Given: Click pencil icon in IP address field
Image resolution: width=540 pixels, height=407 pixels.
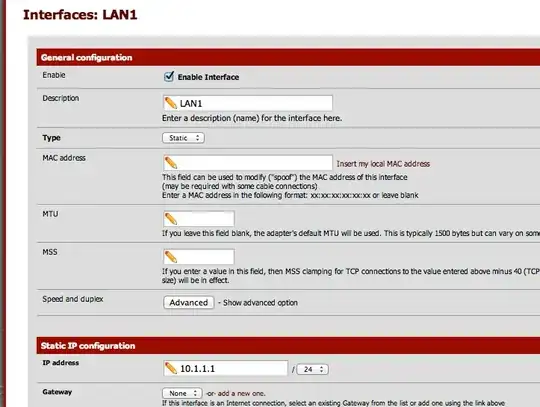Looking at the screenshot, I should click(170, 368).
